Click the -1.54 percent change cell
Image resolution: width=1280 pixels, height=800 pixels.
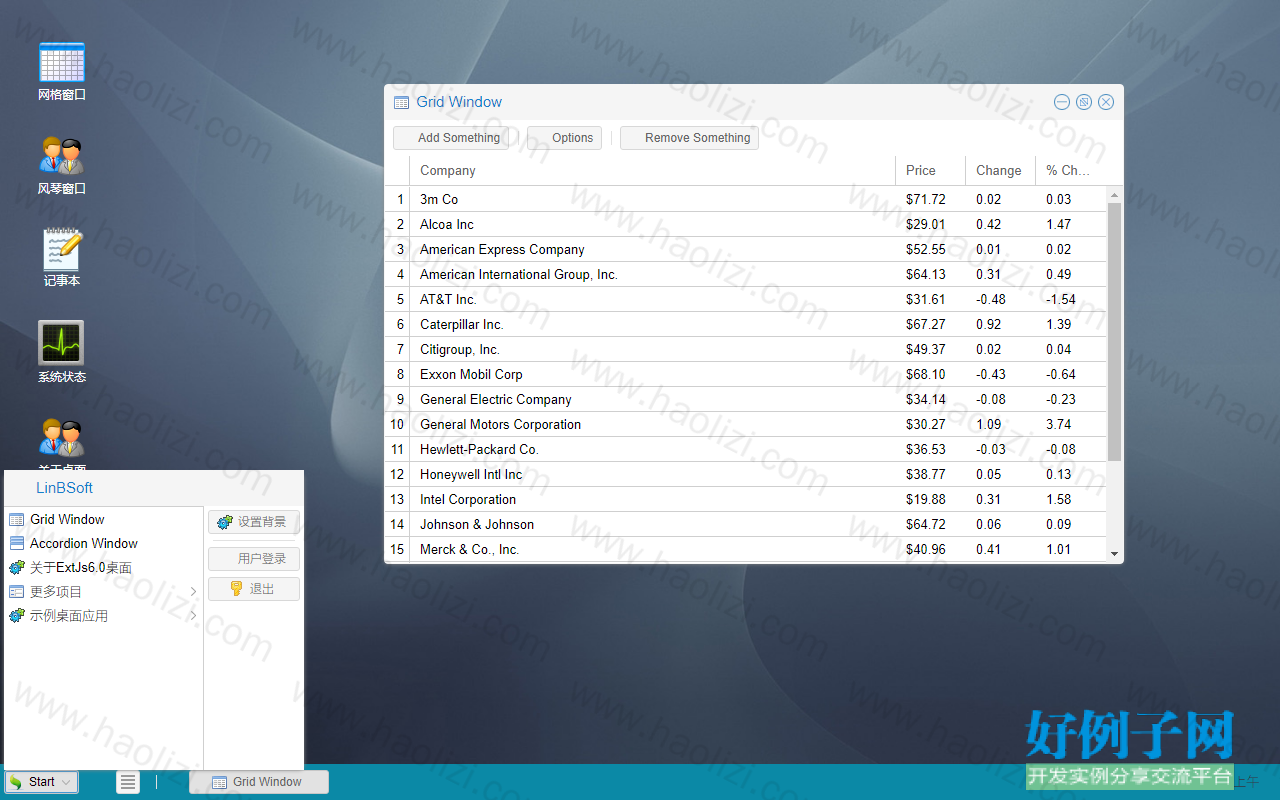coord(1071,299)
